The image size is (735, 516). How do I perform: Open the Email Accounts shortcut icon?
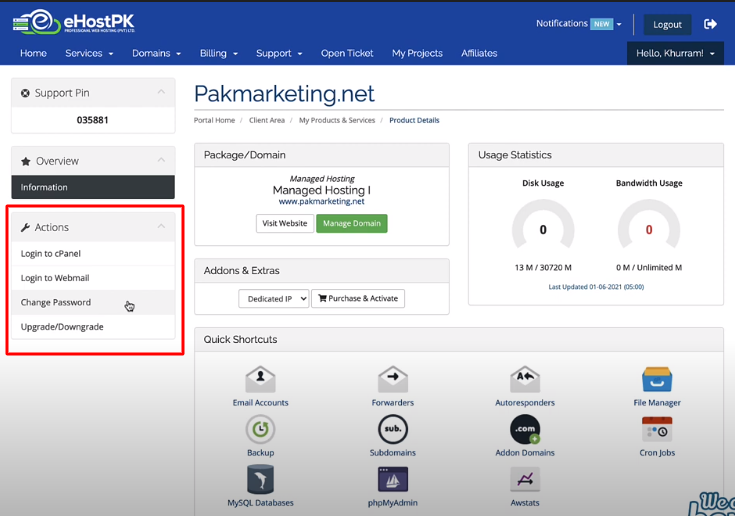260,379
